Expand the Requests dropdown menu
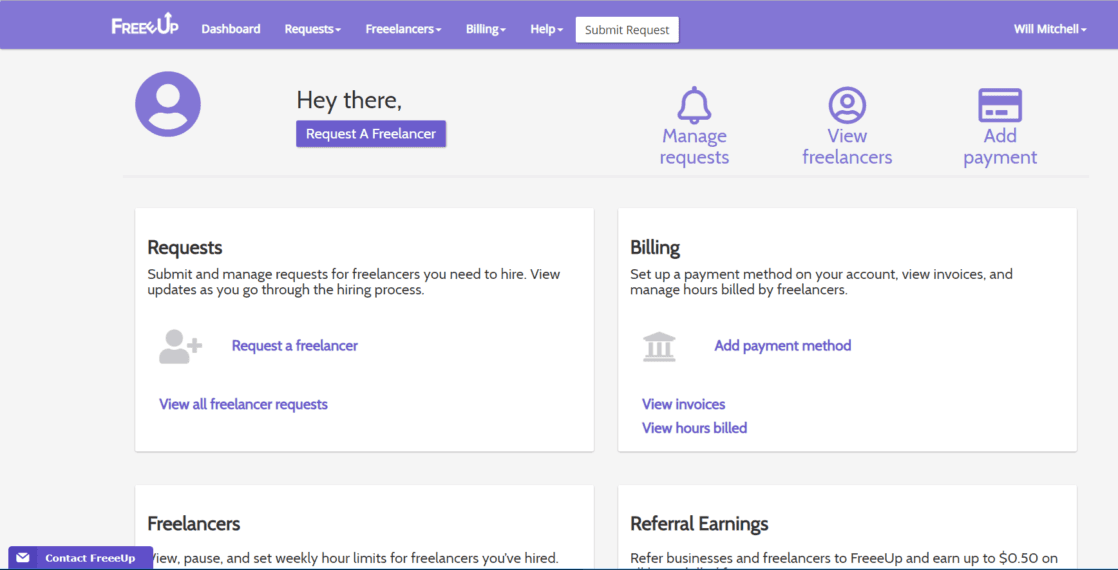The height and width of the screenshot is (570, 1118). [313, 29]
